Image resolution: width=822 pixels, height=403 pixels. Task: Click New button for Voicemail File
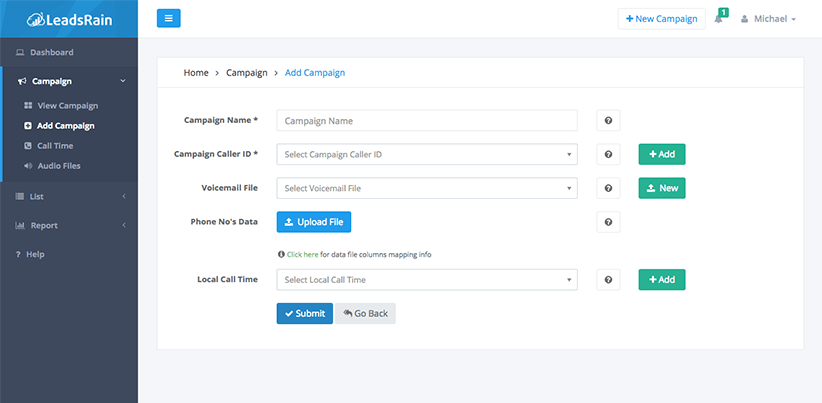point(662,188)
